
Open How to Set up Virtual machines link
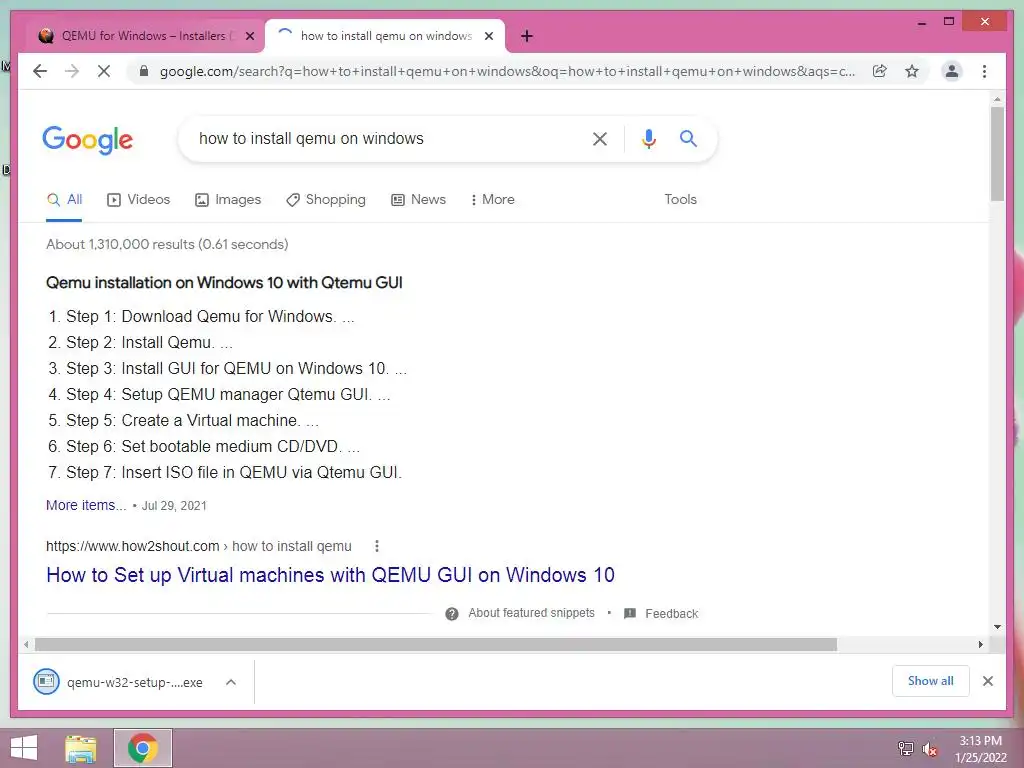(330, 575)
